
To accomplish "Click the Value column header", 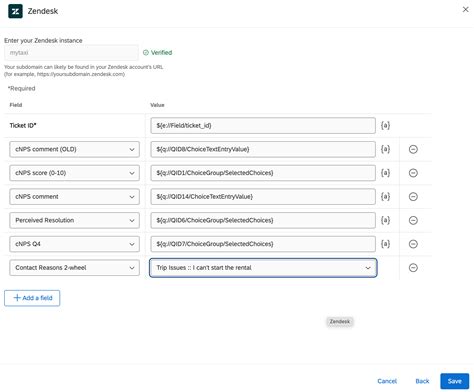I will coord(157,105).
